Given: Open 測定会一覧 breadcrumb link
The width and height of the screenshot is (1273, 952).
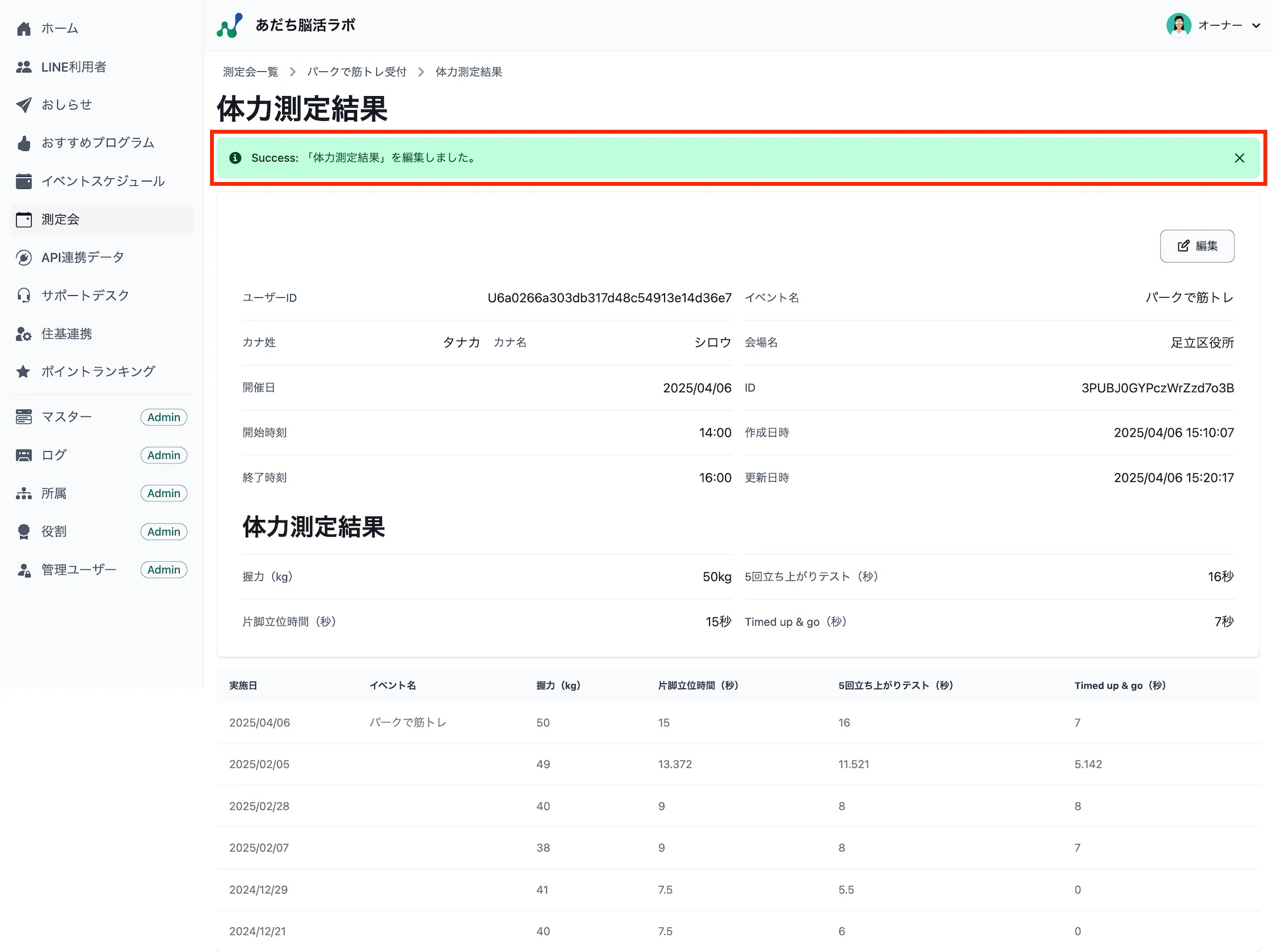Looking at the screenshot, I should (x=250, y=71).
